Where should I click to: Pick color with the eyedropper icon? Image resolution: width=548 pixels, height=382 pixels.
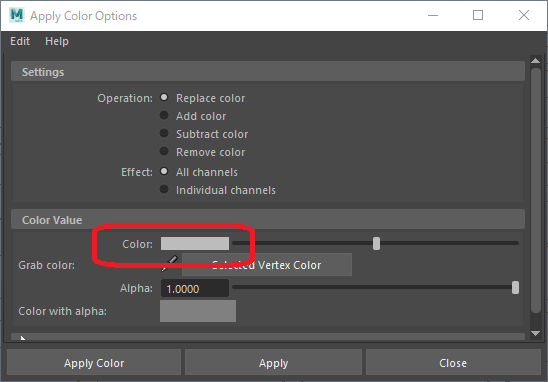tap(170, 264)
